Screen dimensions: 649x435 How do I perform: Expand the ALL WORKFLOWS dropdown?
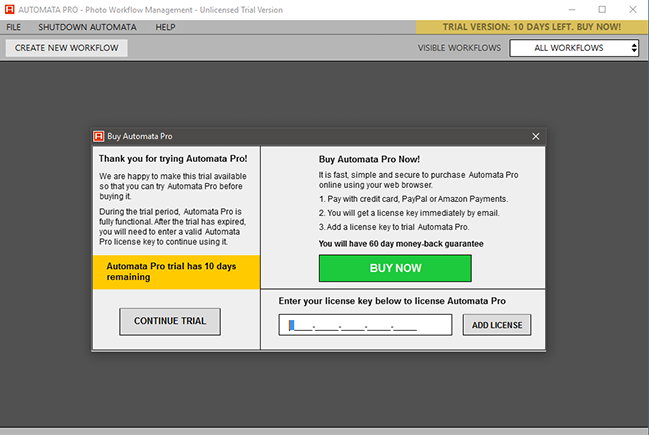[x=574, y=48]
